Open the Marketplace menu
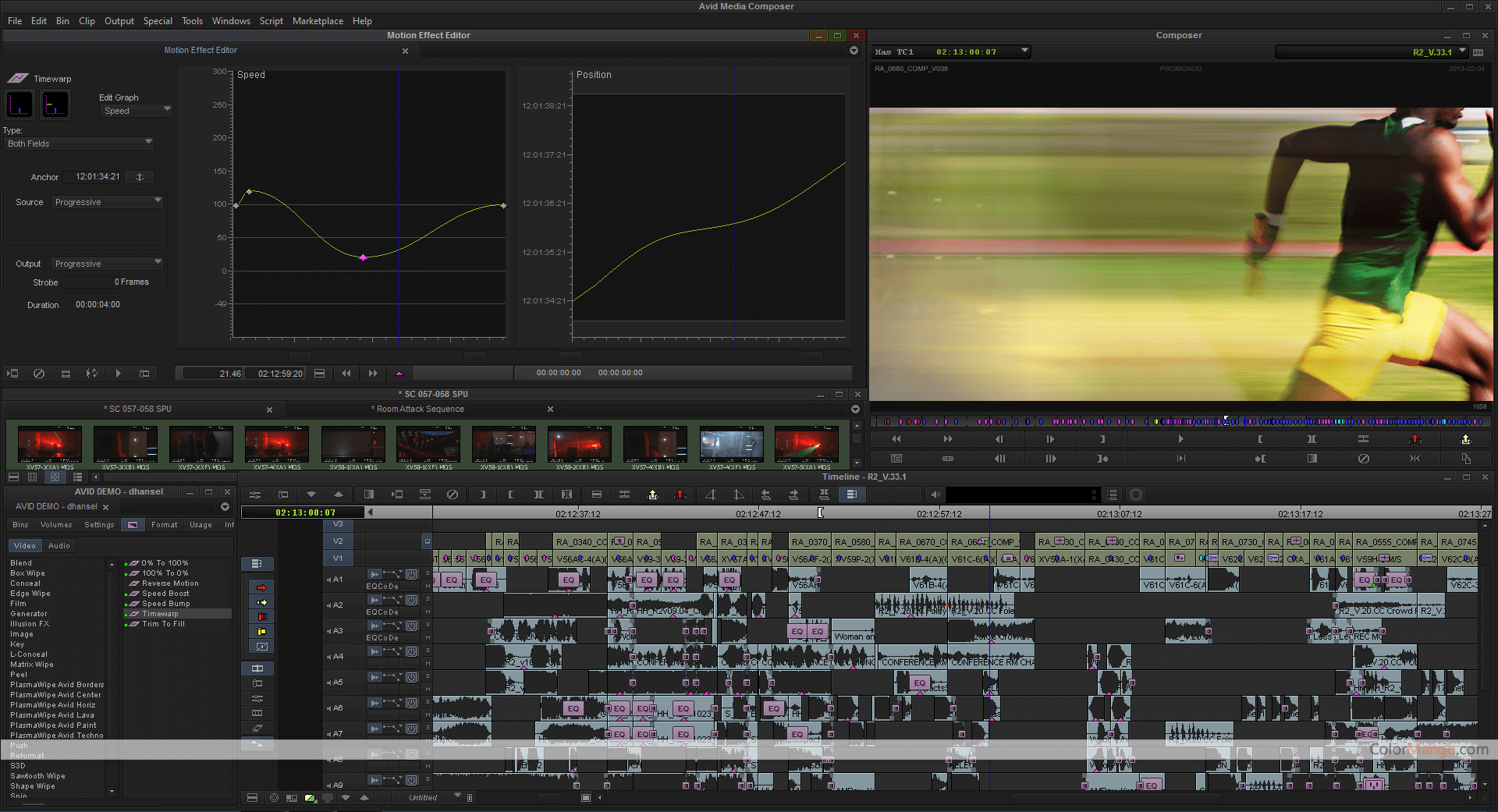 pos(318,21)
